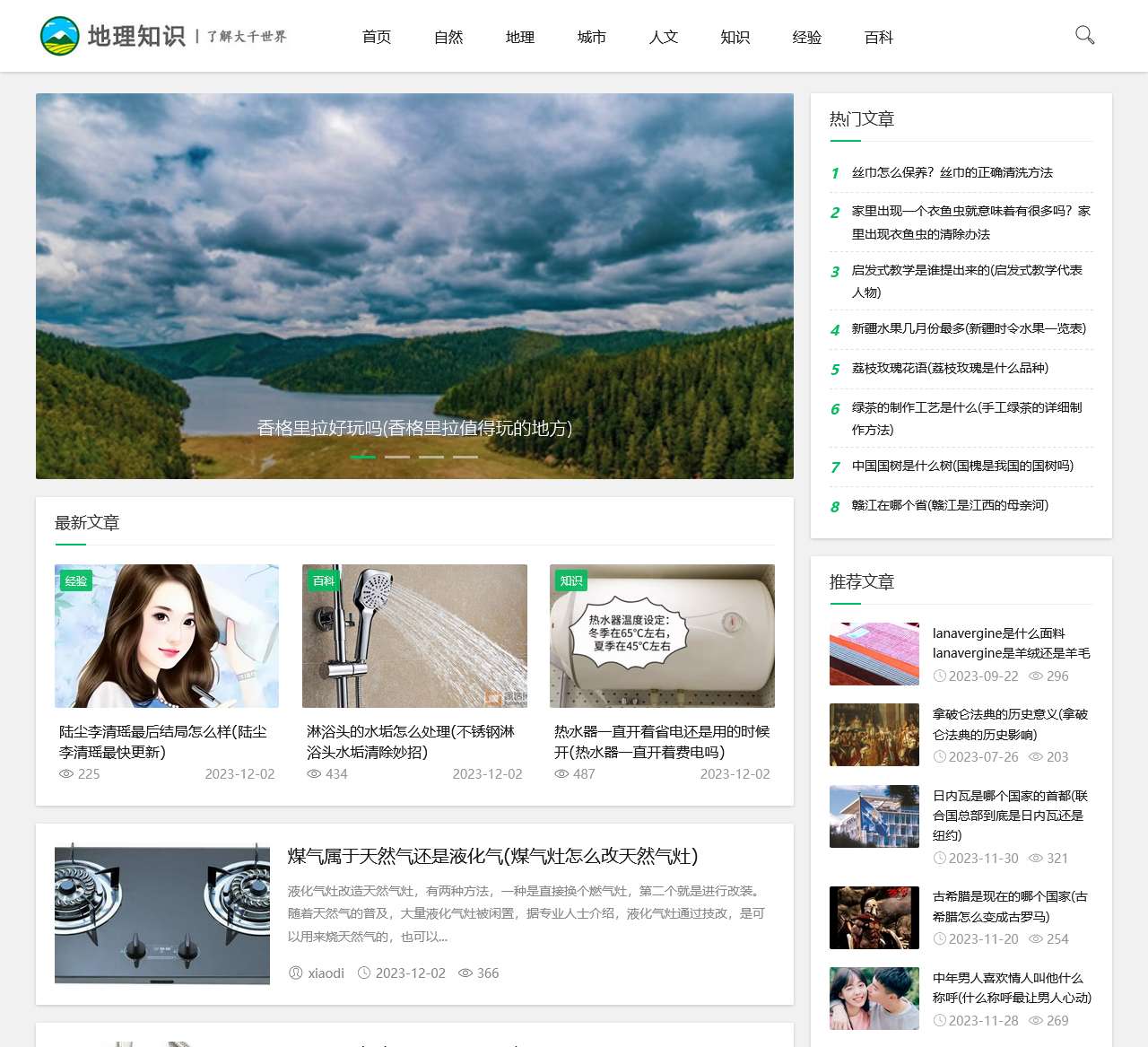This screenshot has height=1047, width=1148.
Task: Click the eye icon beside 254 views
Action: click(x=1036, y=938)
